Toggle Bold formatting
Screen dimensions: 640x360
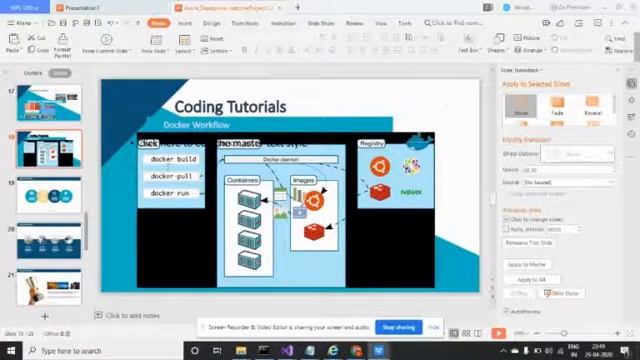click(244, 50)
